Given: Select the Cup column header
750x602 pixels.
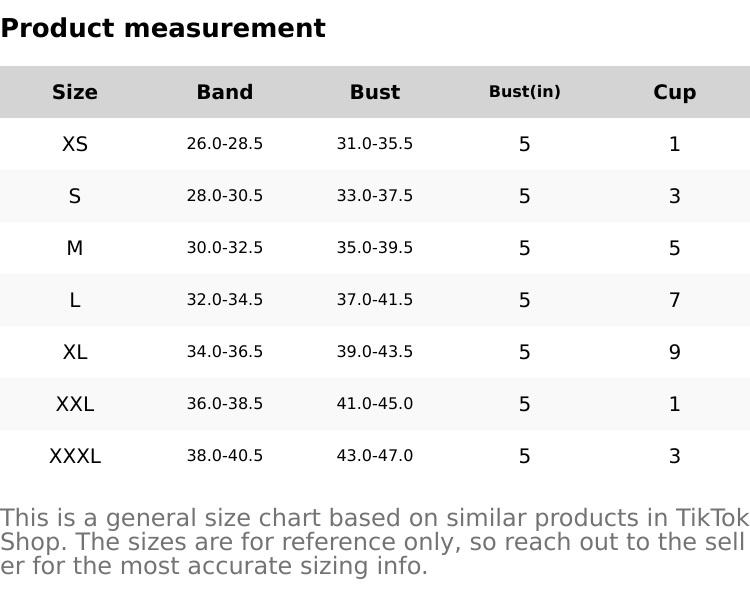Looking at the screenshot, I should (x=675, y=92).
